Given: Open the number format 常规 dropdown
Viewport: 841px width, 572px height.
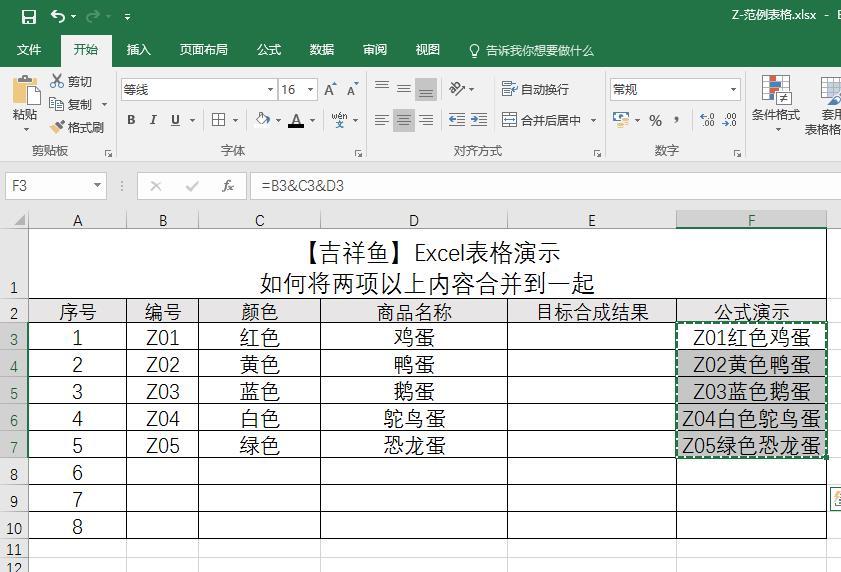Looking at the screenshot, I should (733, 90).
